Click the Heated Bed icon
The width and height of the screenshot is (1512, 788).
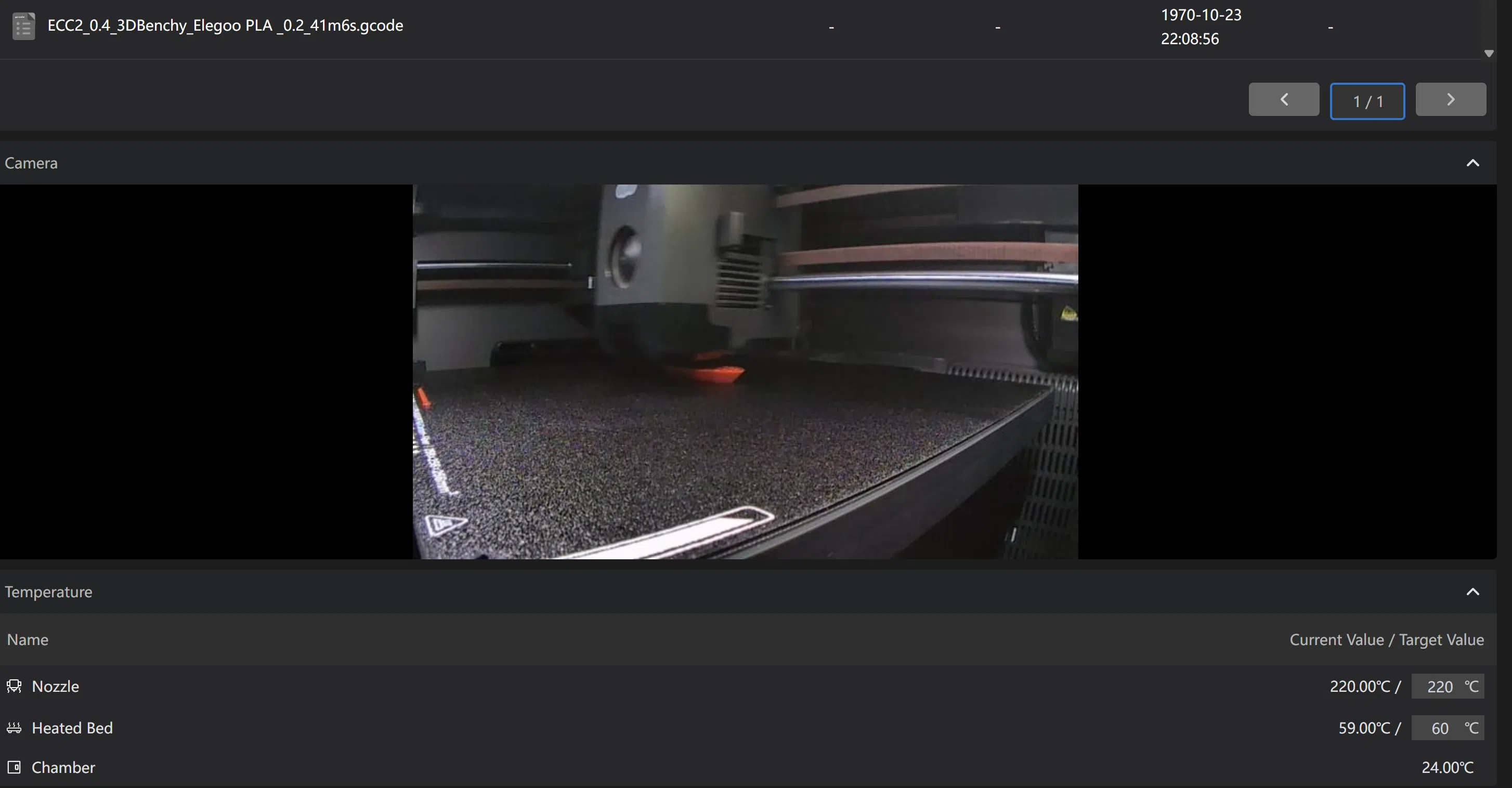(14, 728)
